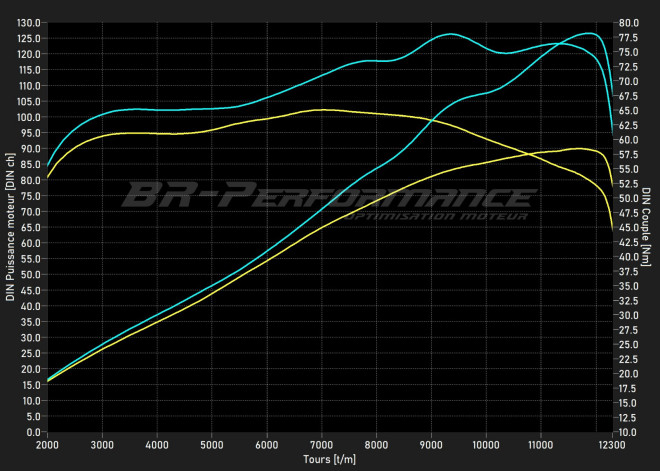Click the 50.0 label on the power axis
The image size is (660, 471).
click(x=31, y=274)
